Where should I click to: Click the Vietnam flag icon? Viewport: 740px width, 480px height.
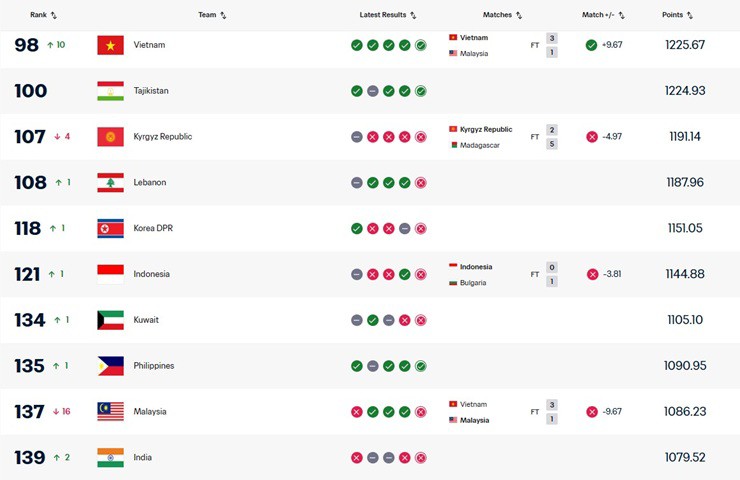coord(110,45)
